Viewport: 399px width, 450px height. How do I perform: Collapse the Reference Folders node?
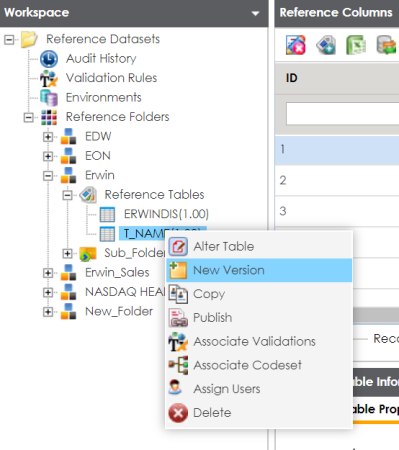coord(29,117)
